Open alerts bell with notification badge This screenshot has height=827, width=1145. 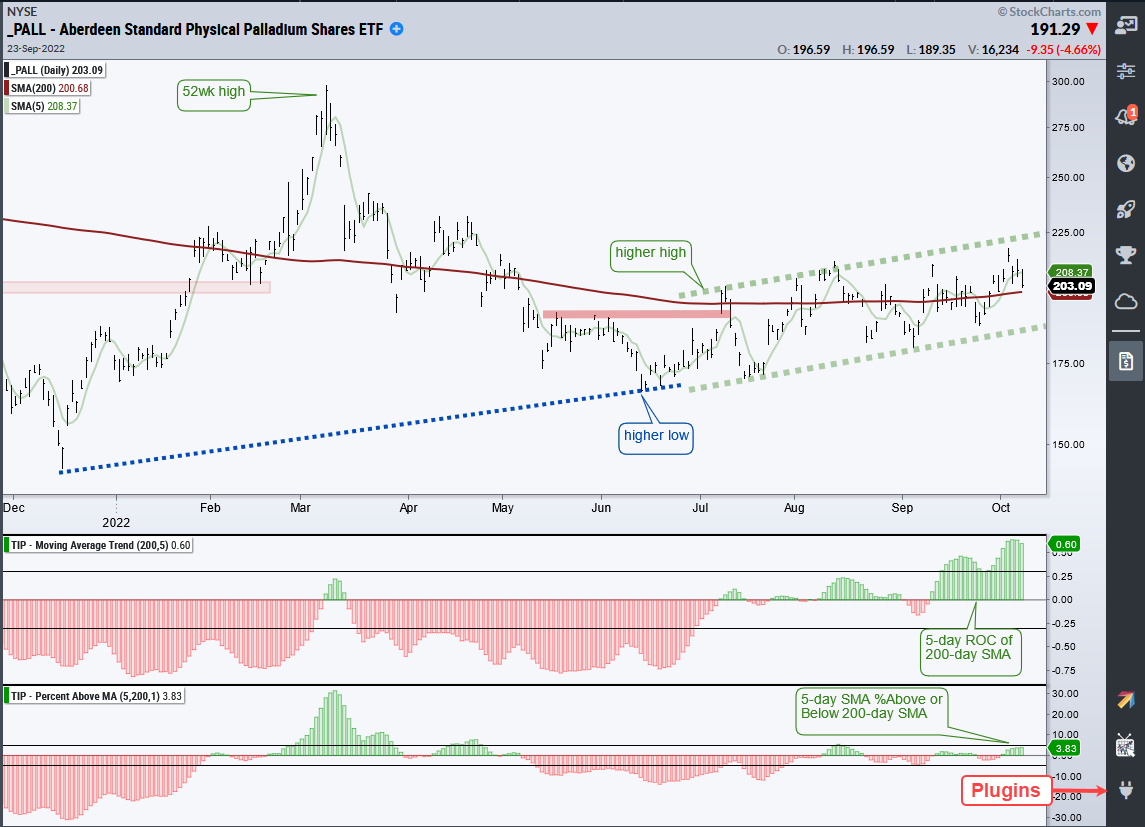pos(1125,116)
